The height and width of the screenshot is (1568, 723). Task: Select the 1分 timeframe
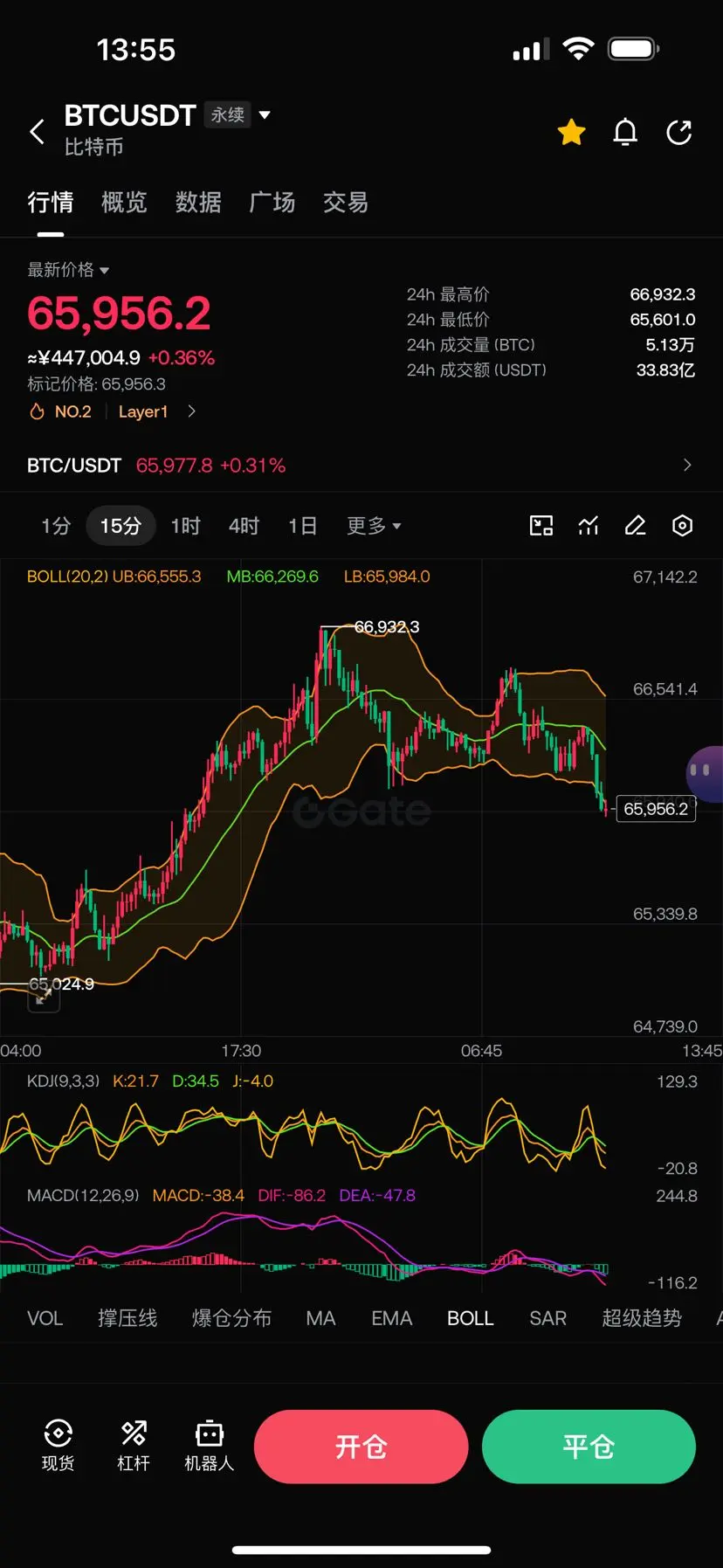[56, 526]
